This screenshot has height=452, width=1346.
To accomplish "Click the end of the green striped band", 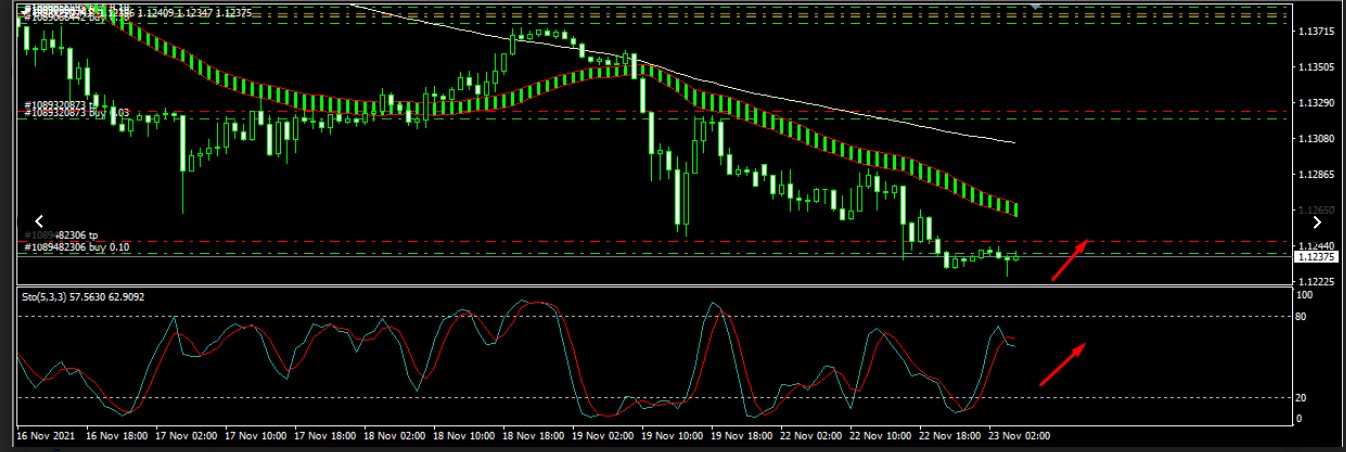I will point(1014,210).
